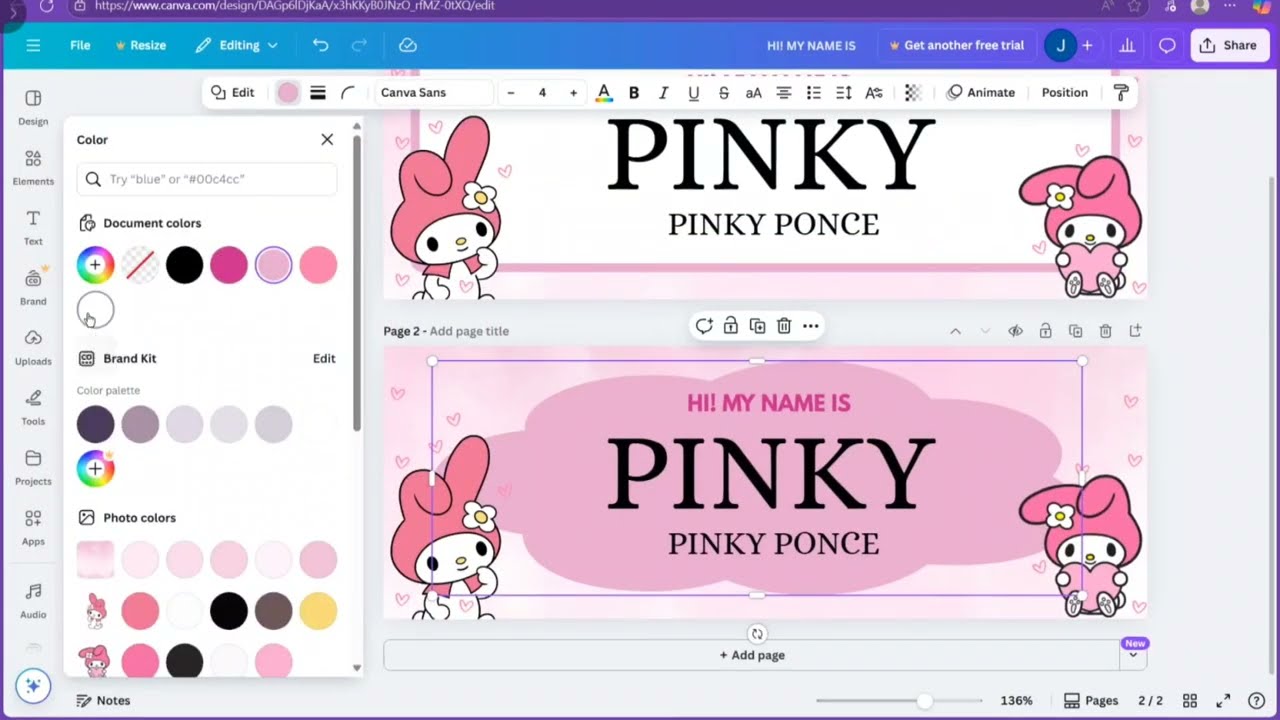This screenshot has height=720, width=1280.
Task: Pick the white document color swatch
Action: [x=96, y=310]
